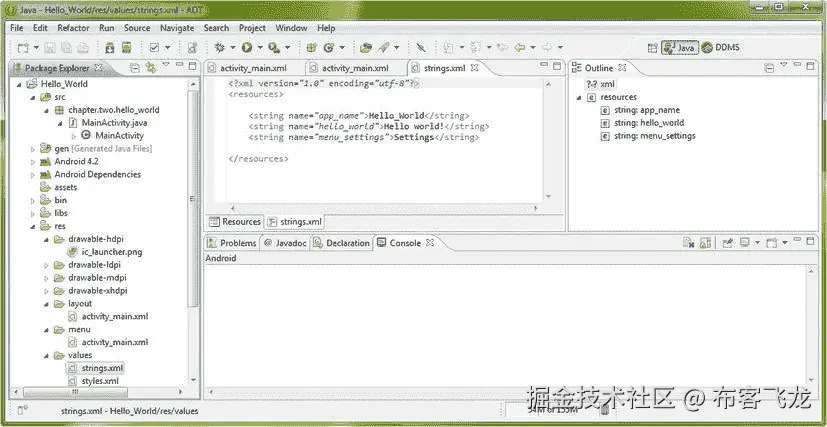827x427 pixels.
Task: Click the Search flashlight toolbar icon
Action: pos(383,48)
